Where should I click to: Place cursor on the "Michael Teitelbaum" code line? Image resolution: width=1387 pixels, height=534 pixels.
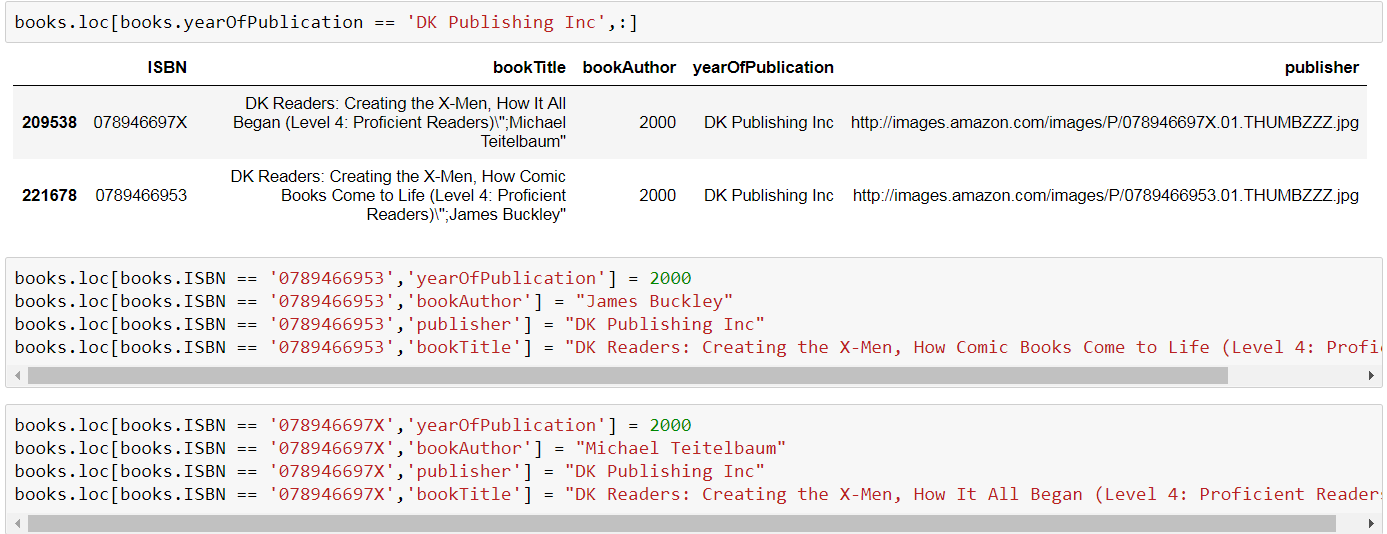point(400,448)
